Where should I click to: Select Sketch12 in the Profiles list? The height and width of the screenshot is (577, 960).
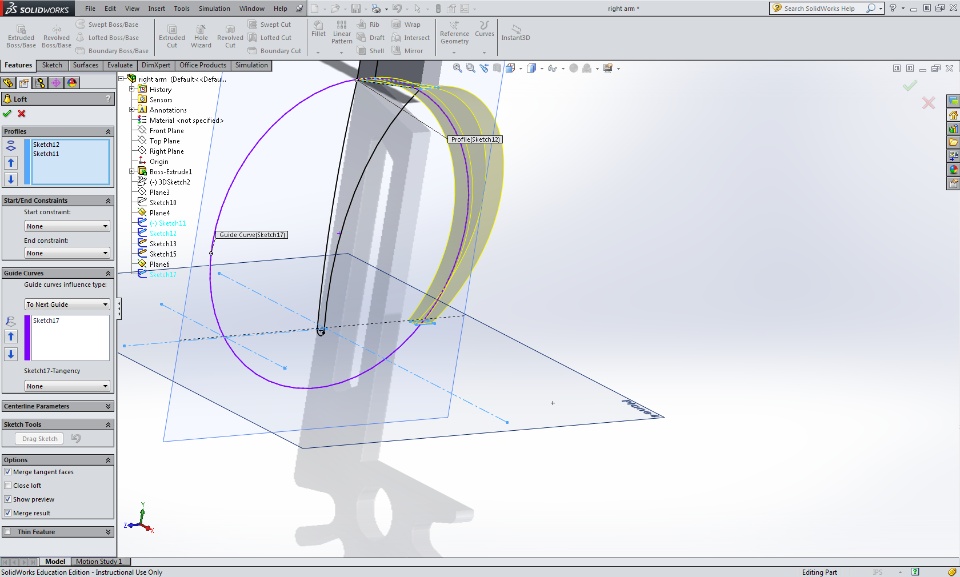pos(46,145)
